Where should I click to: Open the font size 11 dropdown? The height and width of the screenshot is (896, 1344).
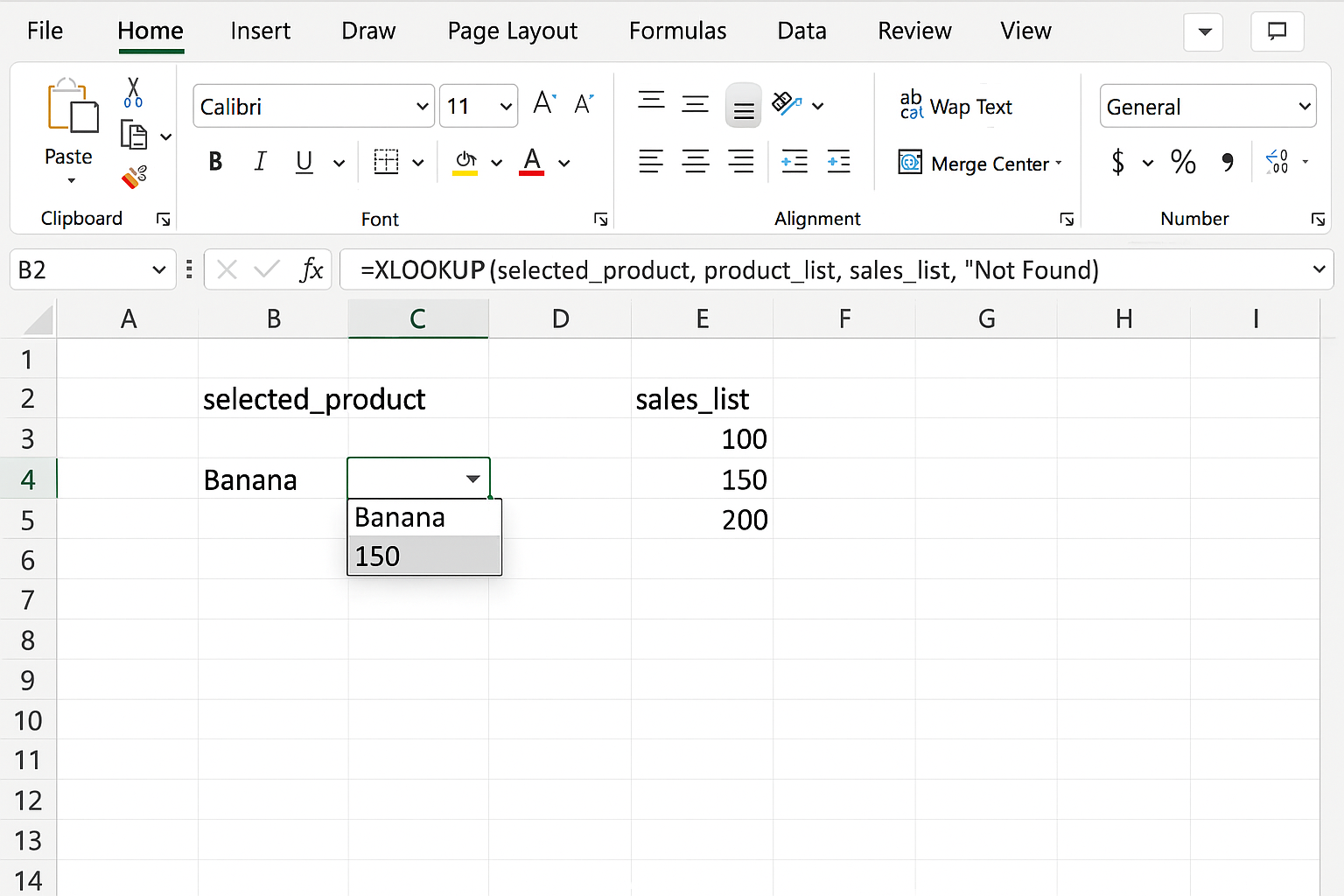(506, 107)
